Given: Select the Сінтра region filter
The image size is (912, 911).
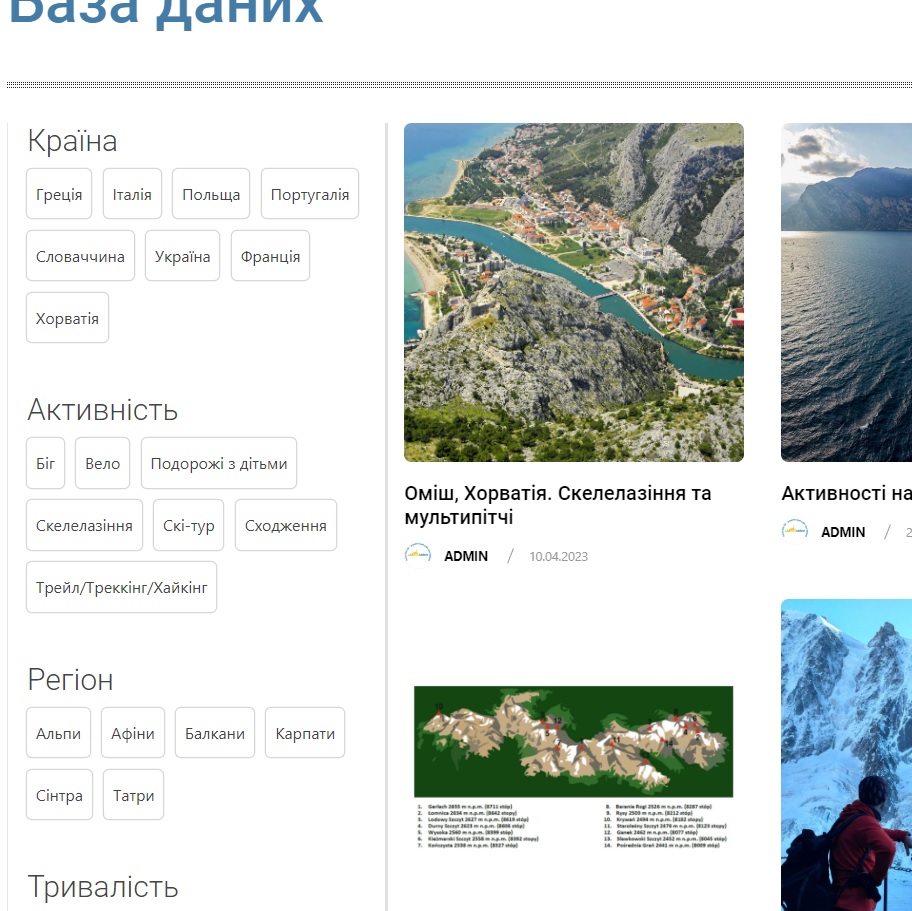Looking at the screenshot, I should point(58,794).
